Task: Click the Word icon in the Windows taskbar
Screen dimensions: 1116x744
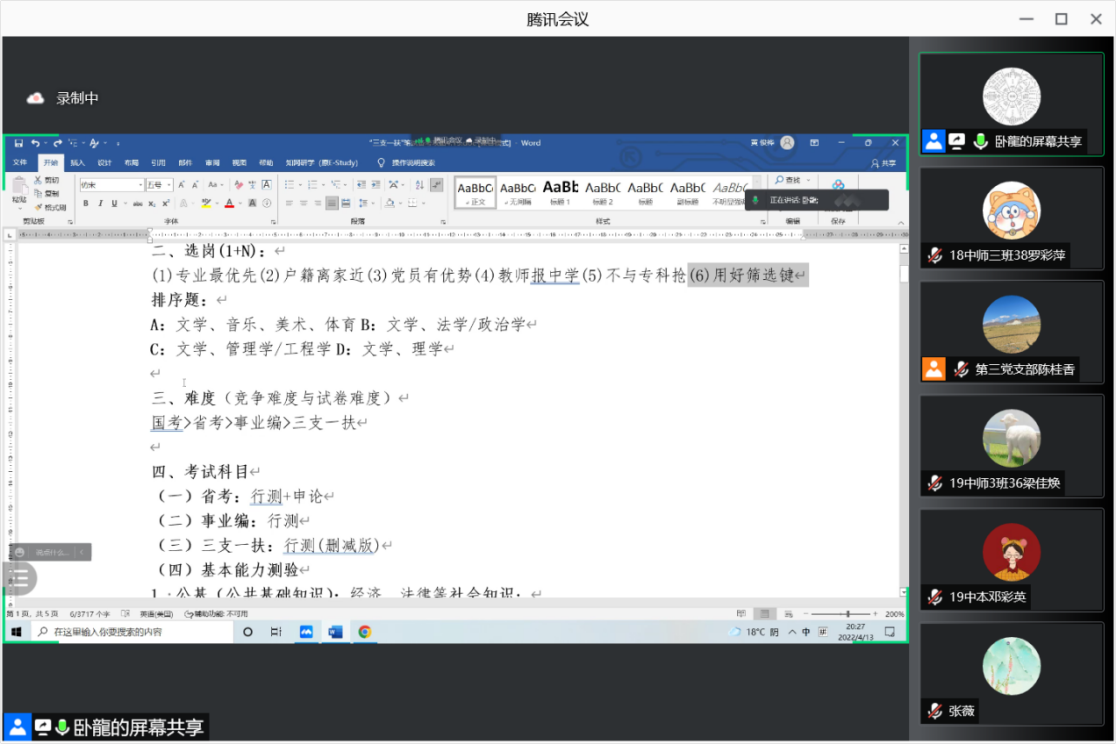Action: pos(336,632)
